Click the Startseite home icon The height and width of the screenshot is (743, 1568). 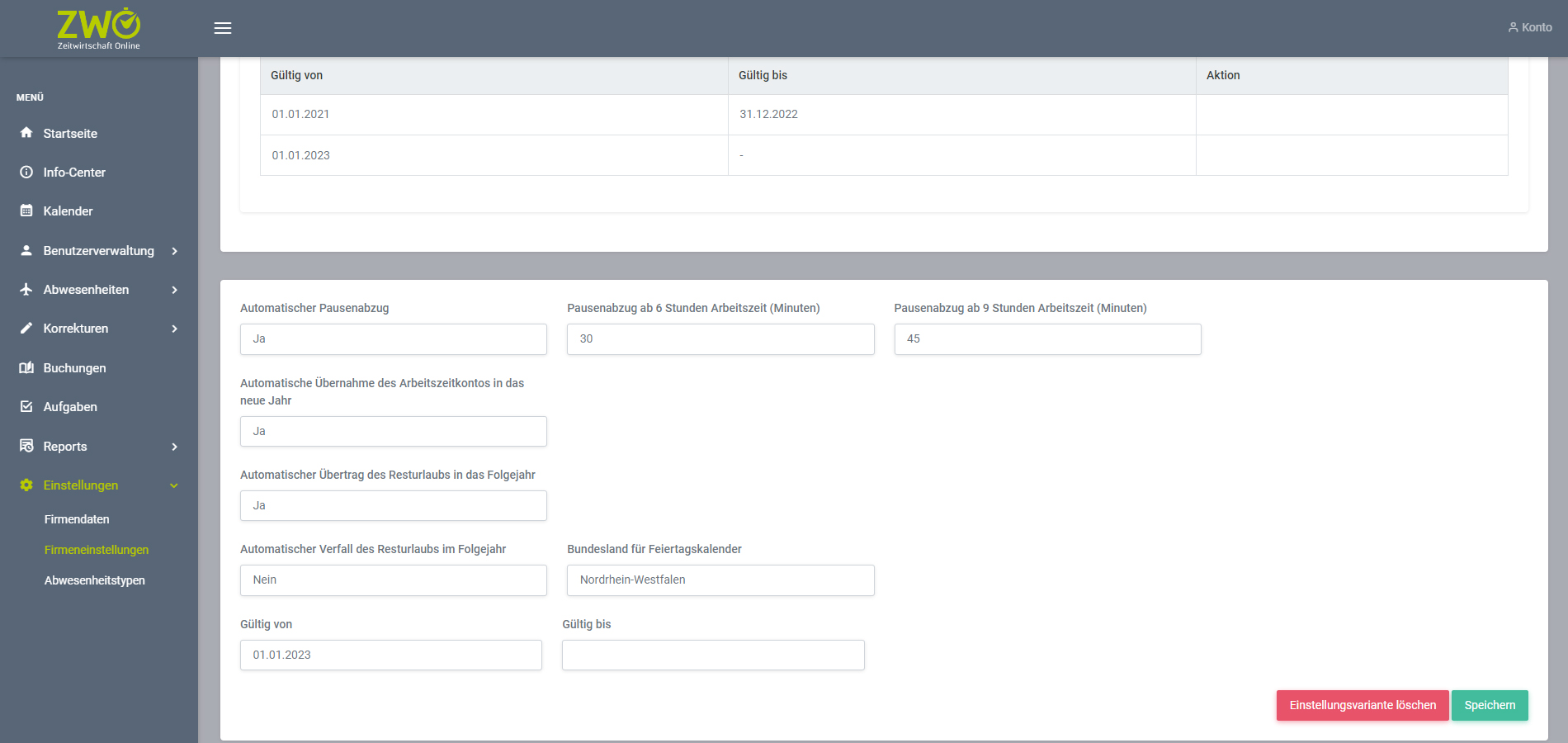[26, 133]
